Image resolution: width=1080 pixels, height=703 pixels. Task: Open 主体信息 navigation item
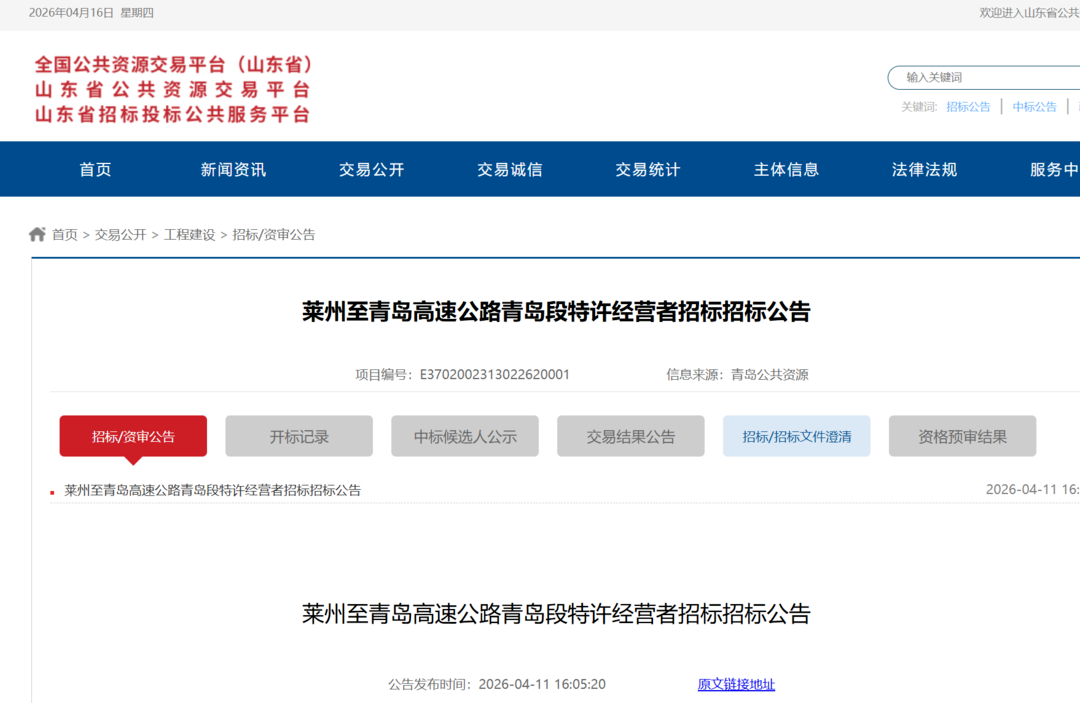tap(786, 170)
